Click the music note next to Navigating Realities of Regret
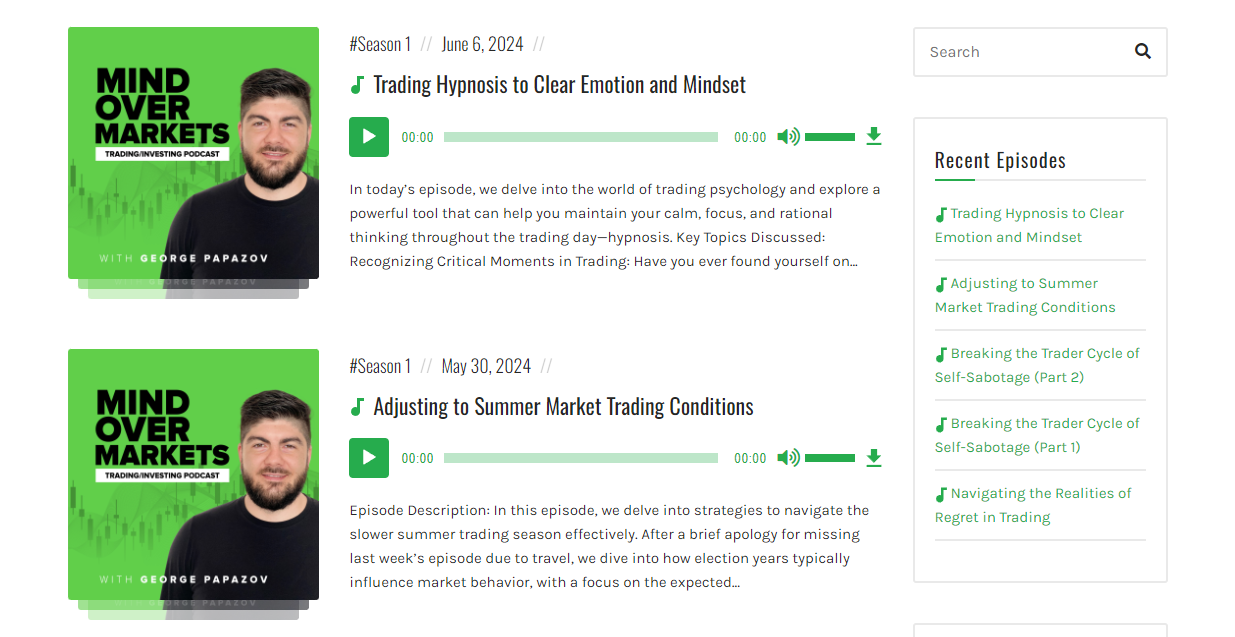The width and height of the screenshot is (1235, 637). (940, 492)
